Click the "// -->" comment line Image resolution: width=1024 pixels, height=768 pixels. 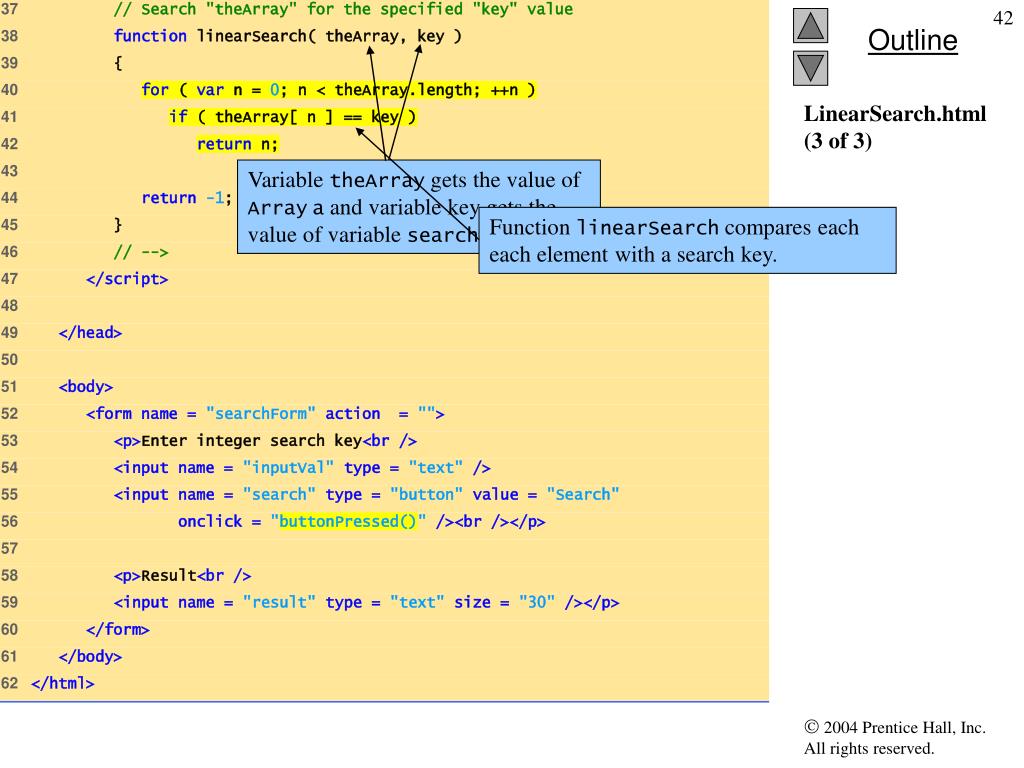pos(141,252)
